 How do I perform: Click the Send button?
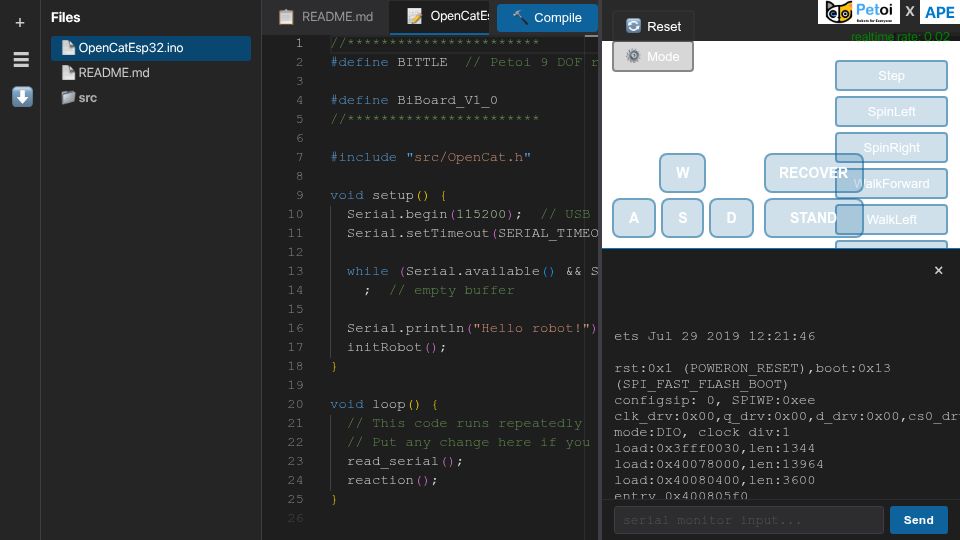(918, 520)
